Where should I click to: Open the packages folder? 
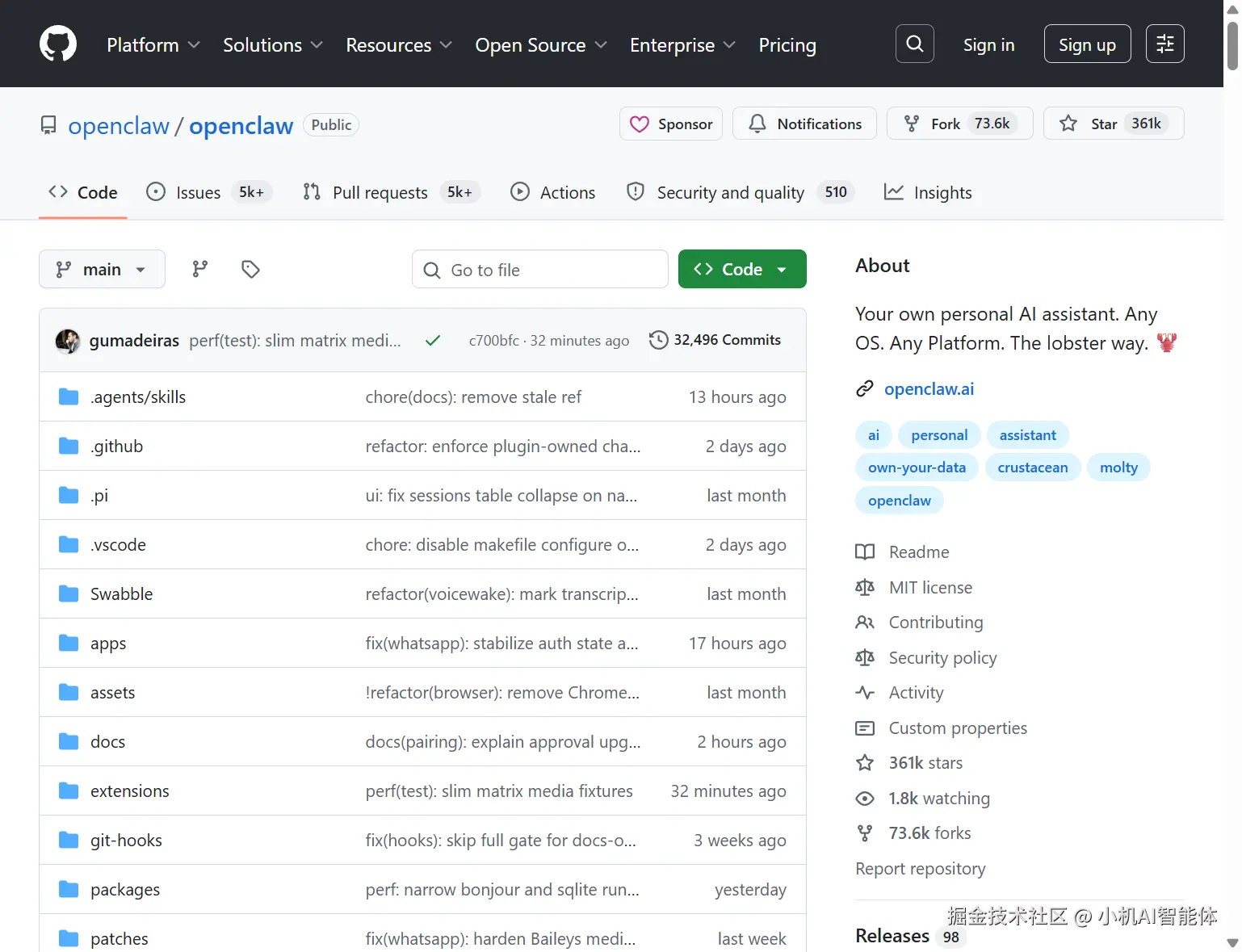125,890
